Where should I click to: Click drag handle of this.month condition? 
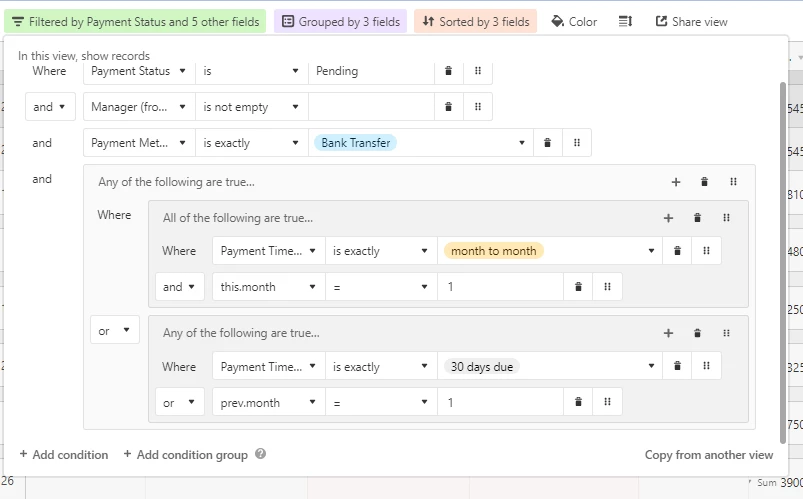pyautogui.click(x=607, y=287)
